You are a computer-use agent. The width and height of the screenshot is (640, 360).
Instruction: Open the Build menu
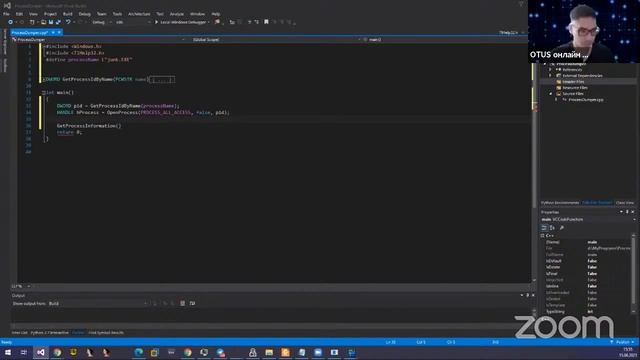pyautogui.click(x=68, y=14)
